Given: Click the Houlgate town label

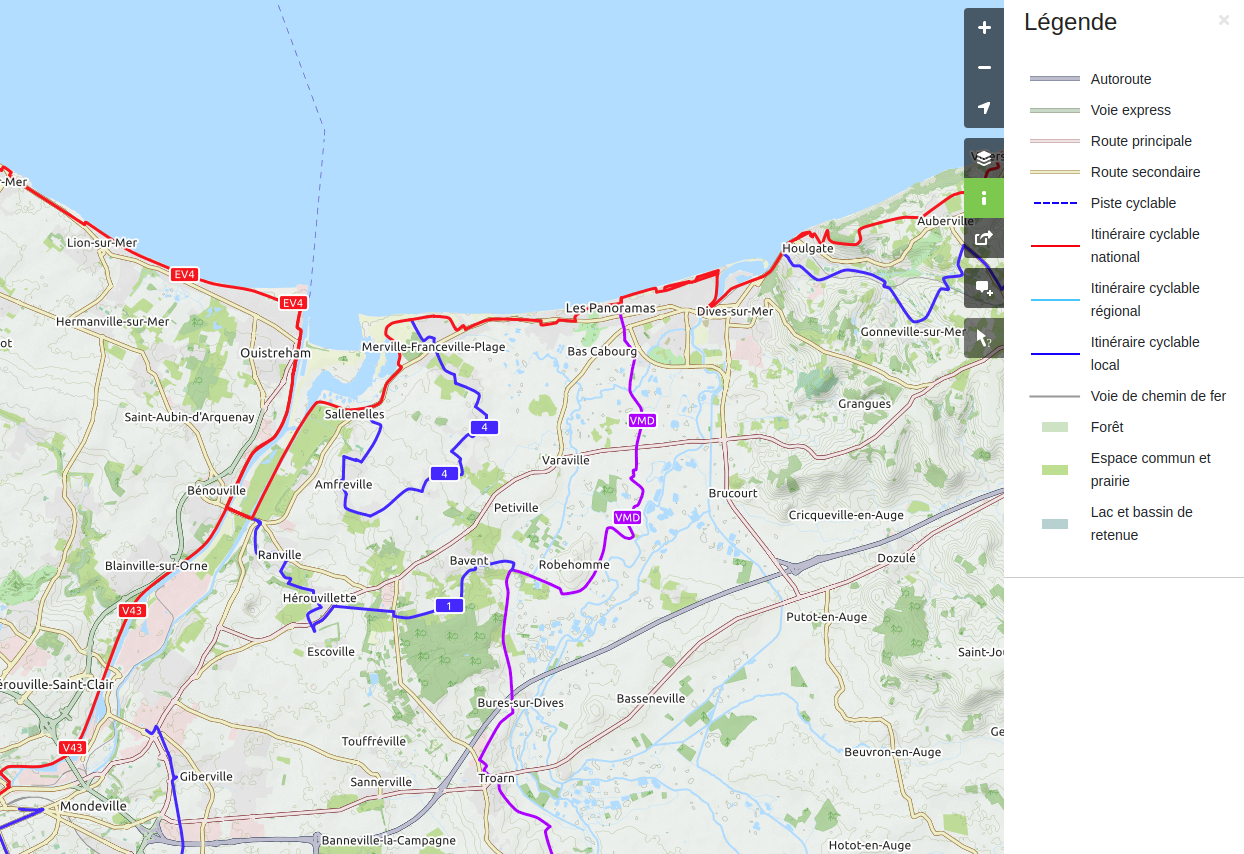Looking at the screenshot, I should (x=808, y=247).
